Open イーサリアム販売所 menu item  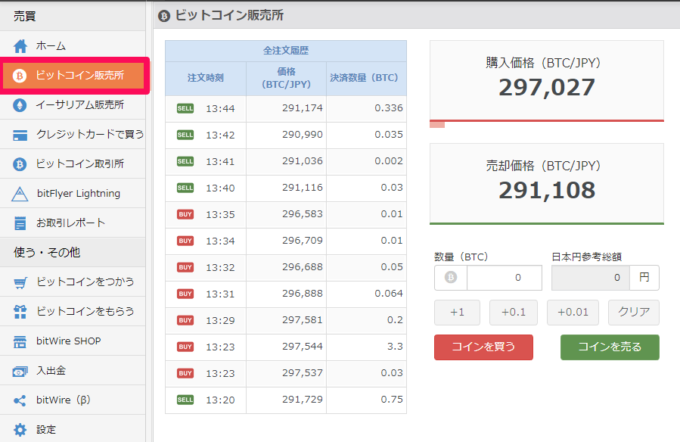pyautogui.click(x=72, y=105)
